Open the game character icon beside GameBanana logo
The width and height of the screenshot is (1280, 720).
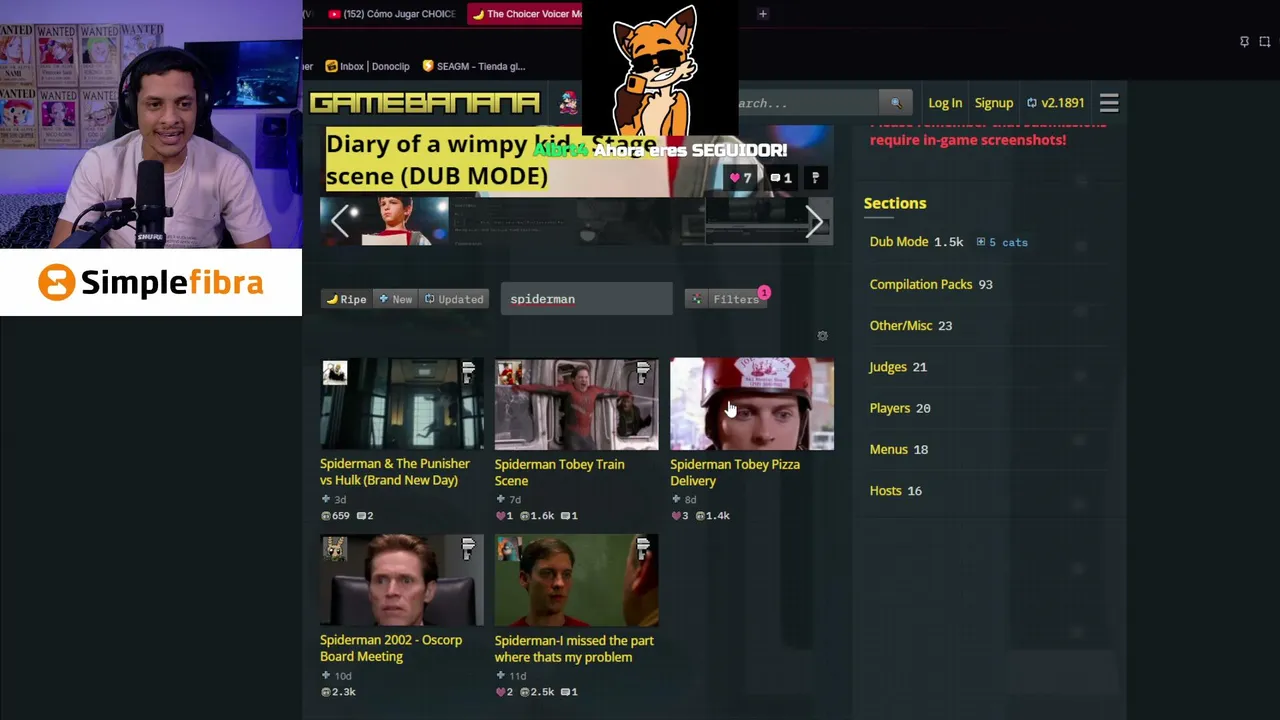tap(568, 103)
